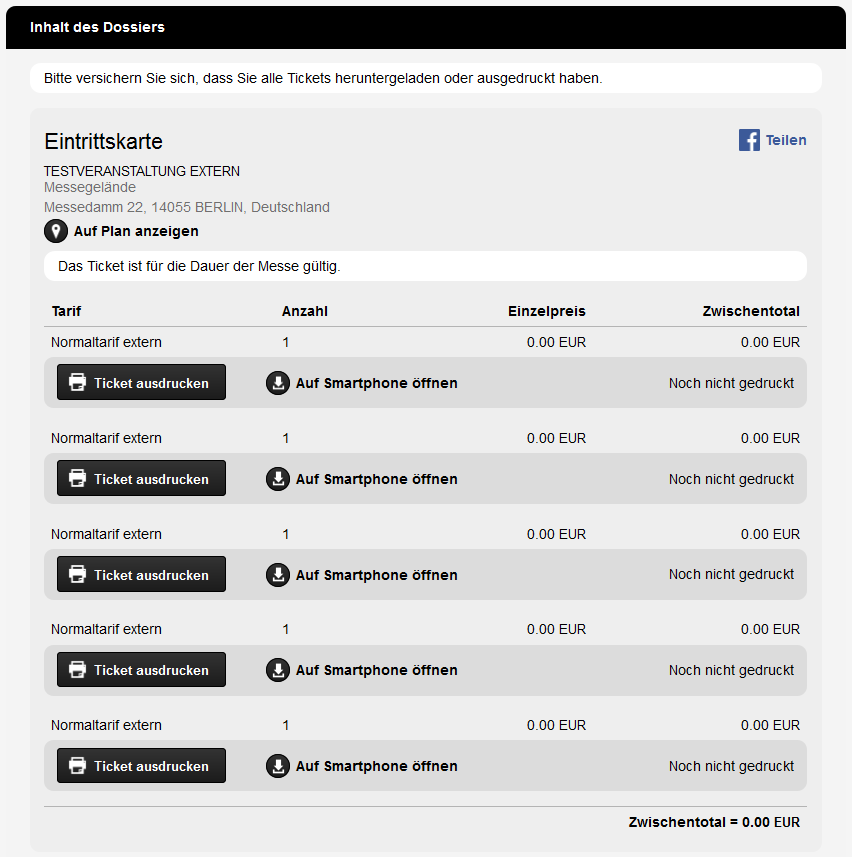Screen dimensions: 852x857
Task: Click the map pin location icon
Action: (x=56, y=231)
